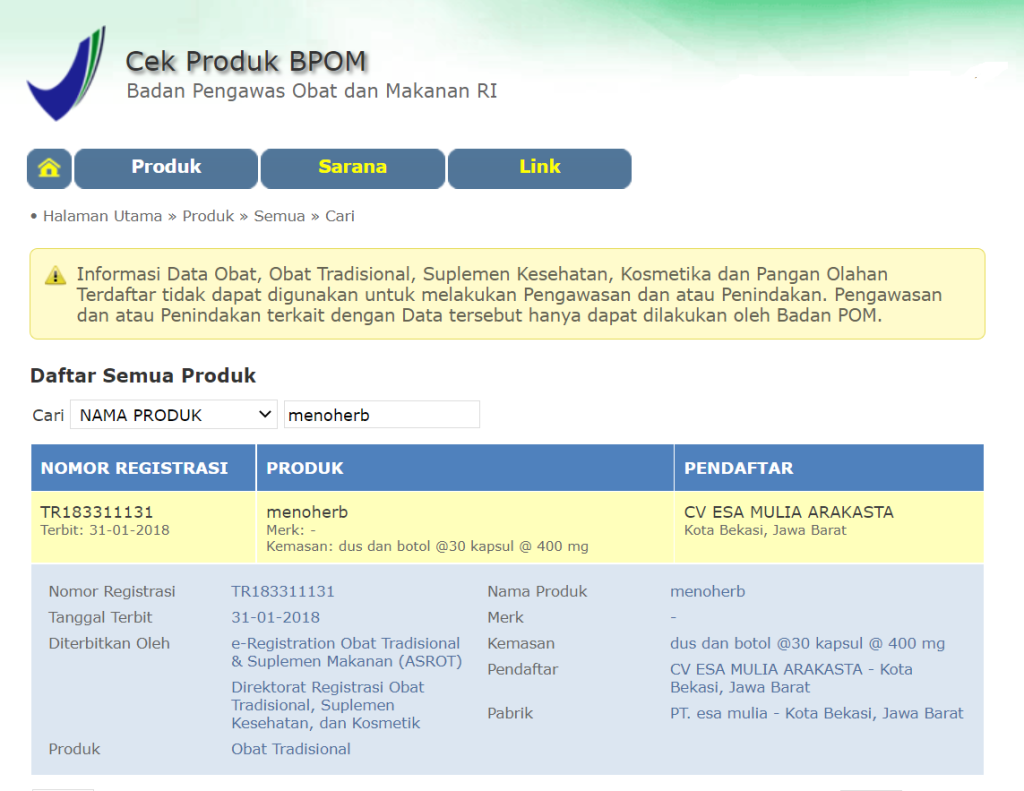
Task: Click the Produk breadcrumb link
Action: [x=208, y=216]
